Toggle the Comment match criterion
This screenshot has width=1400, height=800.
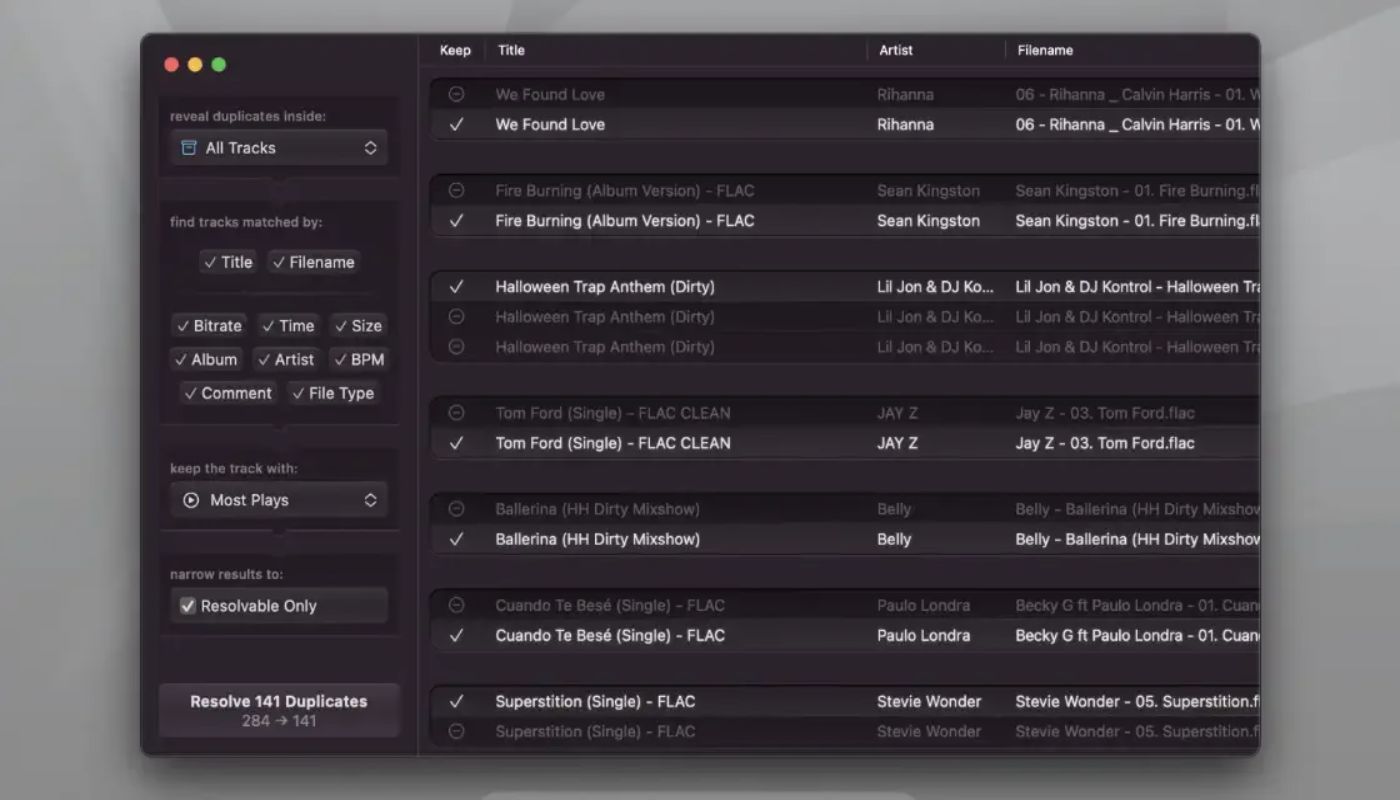[x=228, y=394]
